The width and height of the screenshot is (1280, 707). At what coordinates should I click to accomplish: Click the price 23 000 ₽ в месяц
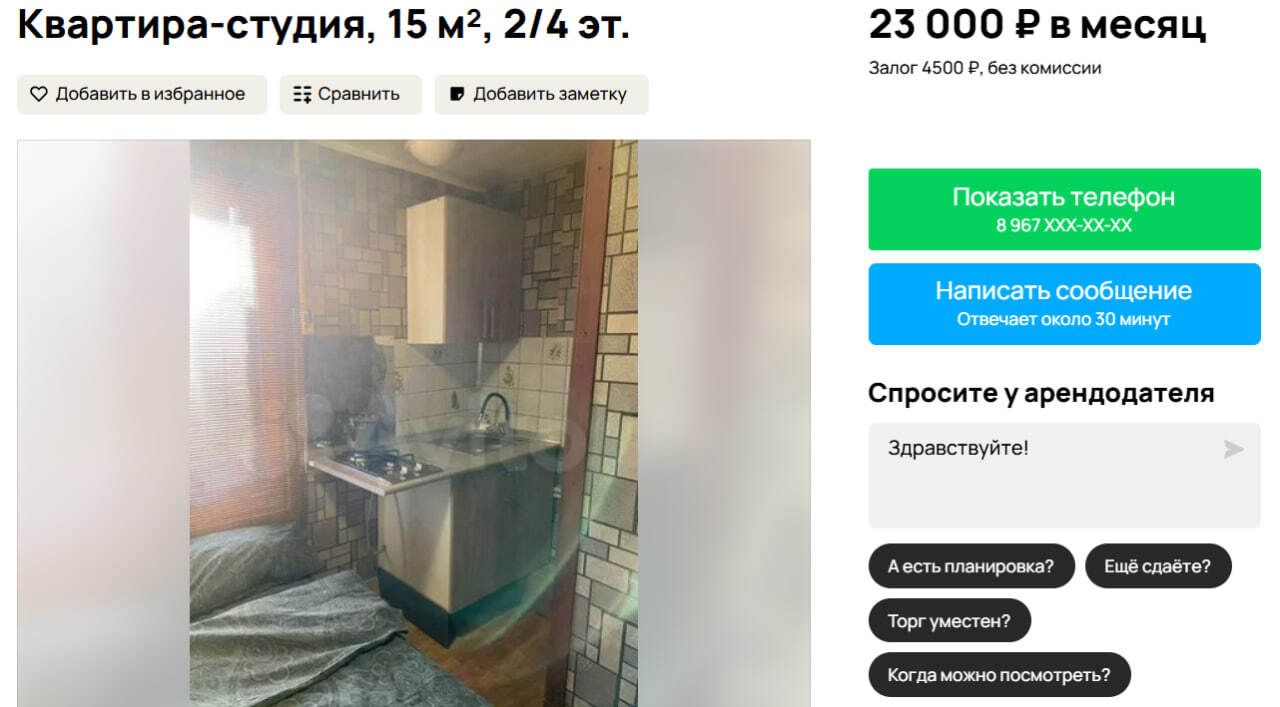(1038, 24)
